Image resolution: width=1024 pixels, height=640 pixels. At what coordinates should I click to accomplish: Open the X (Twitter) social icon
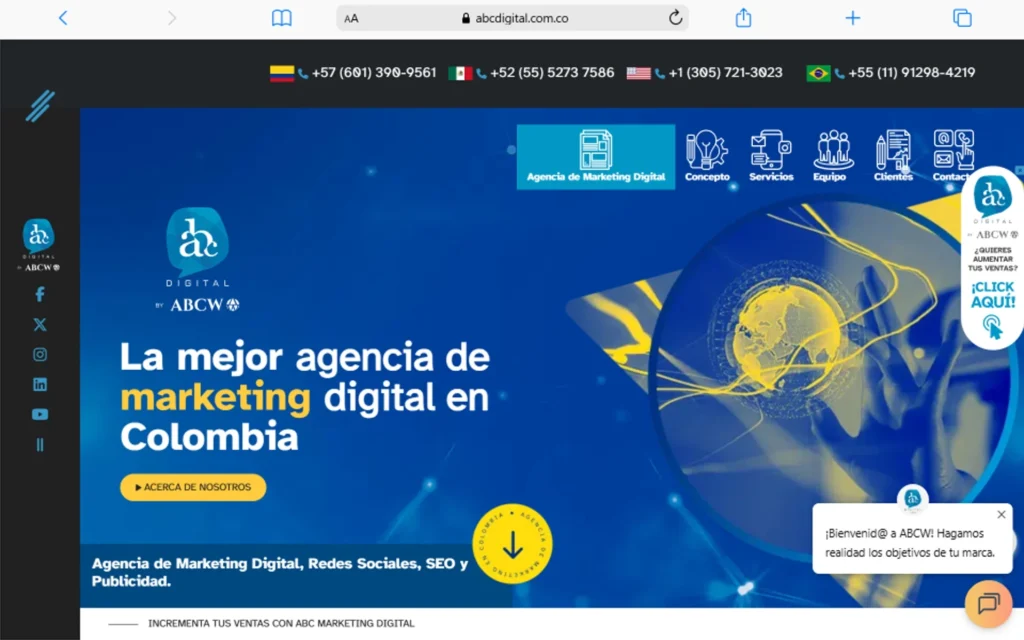pos(40,325)
